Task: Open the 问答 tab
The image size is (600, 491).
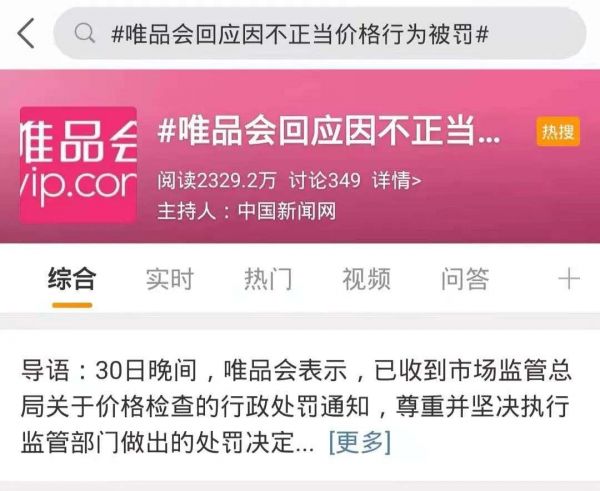Action: pyautogui.click(x=465, y=279)
